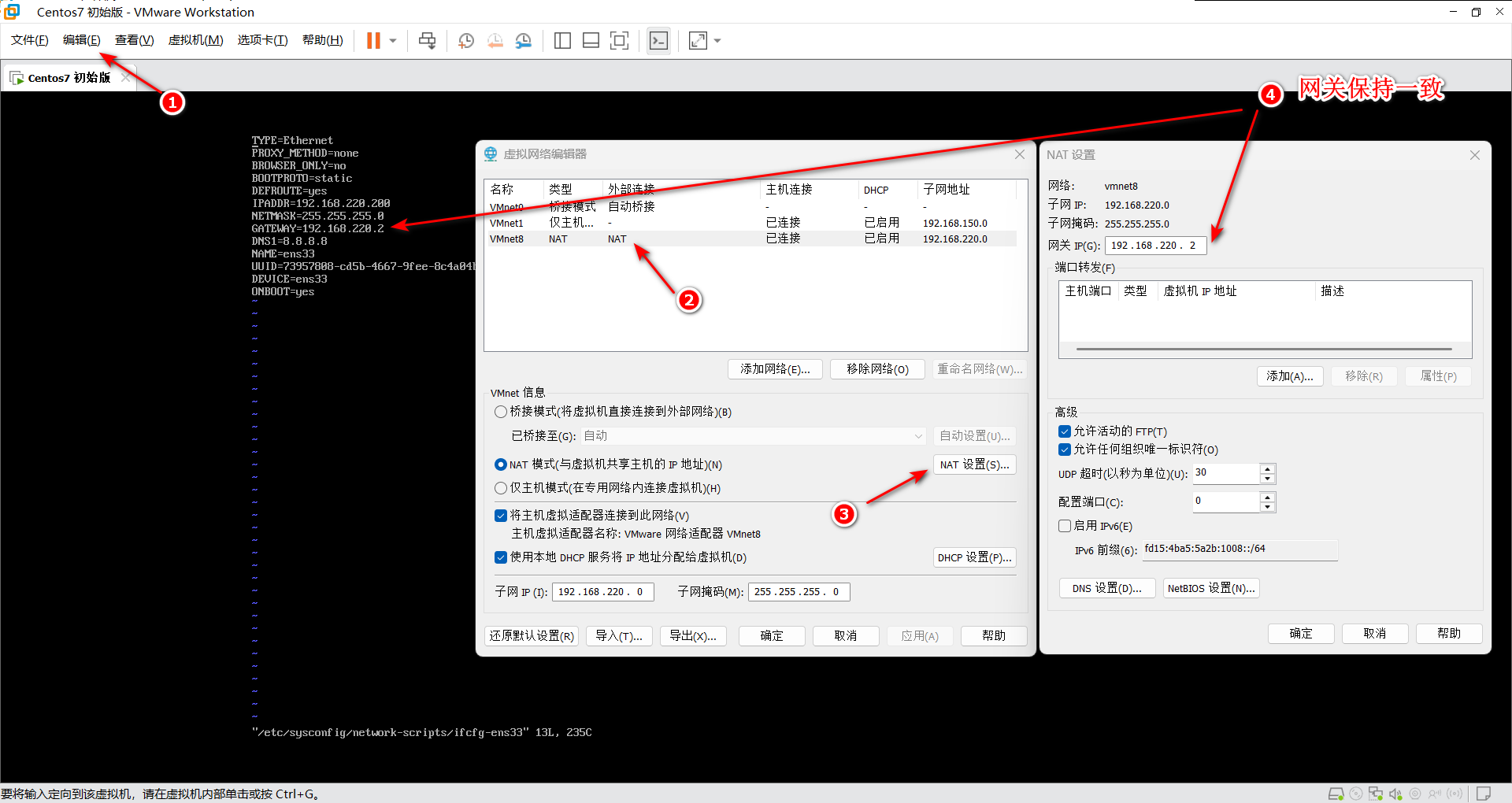Click the sound card status bar icon

click(1395, 794)
